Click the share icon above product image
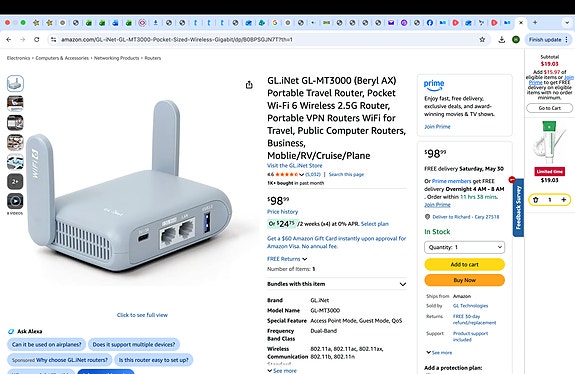Image resolution: width=575 pixels, height=374 pixels. 249,85
